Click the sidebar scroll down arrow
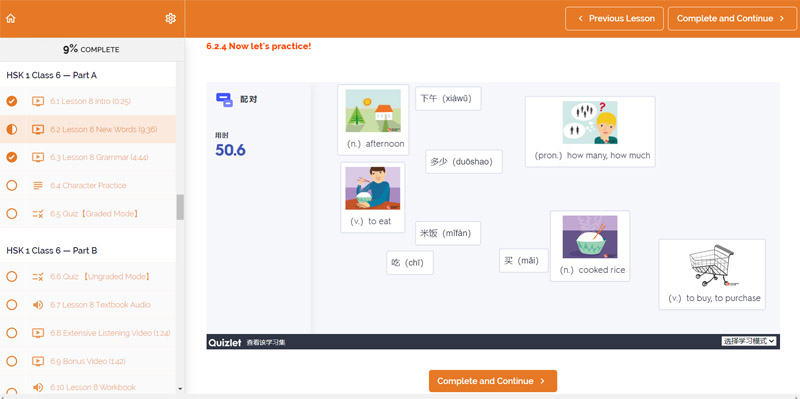Viewport: 800px width, 399px height. (180, 389)
